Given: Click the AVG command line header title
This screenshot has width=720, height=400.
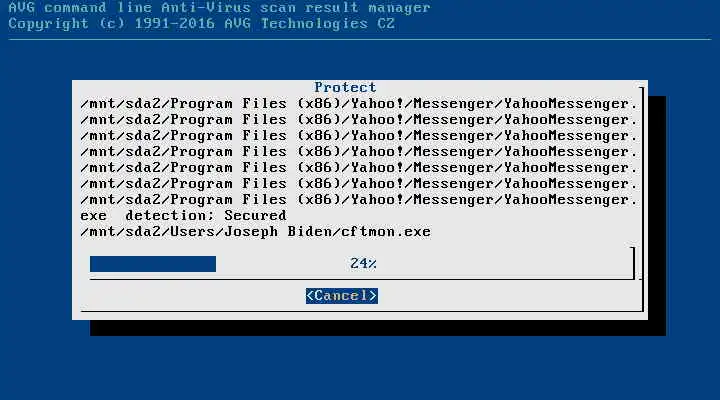Looking at the screenshot, I should 219,7.
